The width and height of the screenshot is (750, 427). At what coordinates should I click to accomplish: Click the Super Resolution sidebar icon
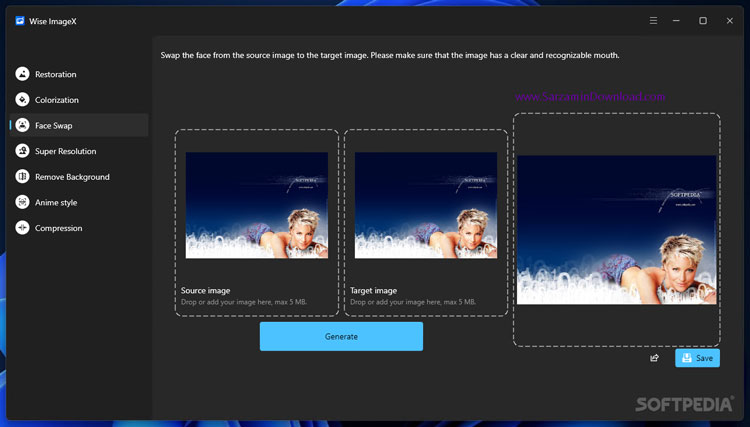[x=22, y=151]
